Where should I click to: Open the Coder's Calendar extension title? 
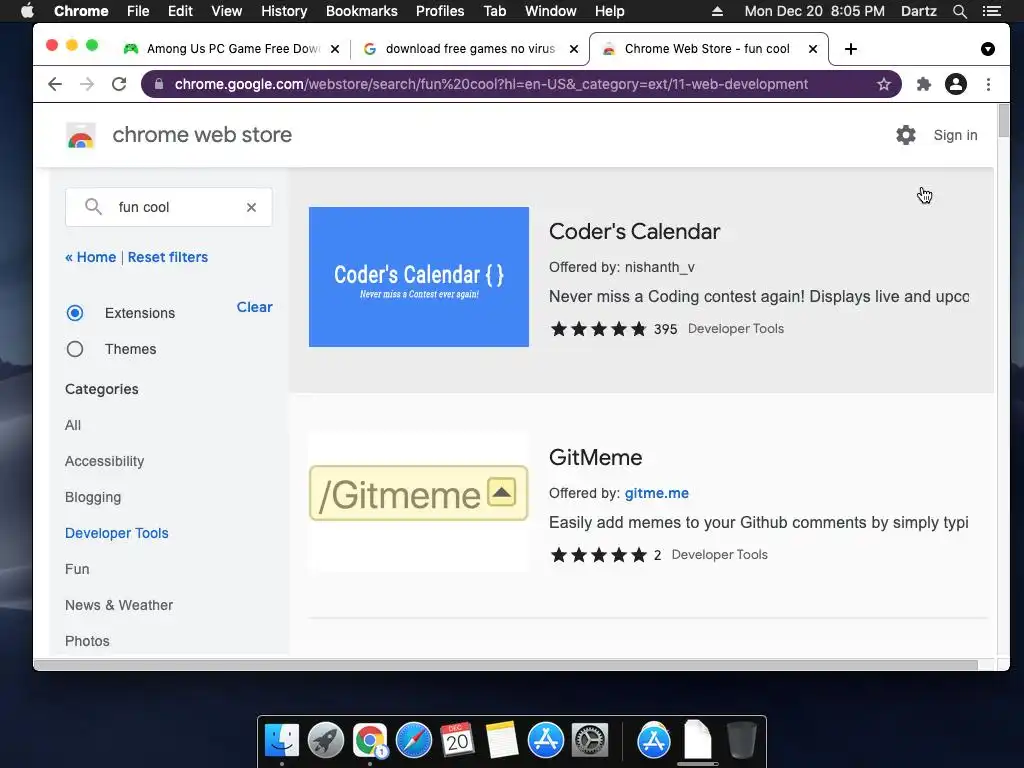pyautogui.click(x=634, y=231)
